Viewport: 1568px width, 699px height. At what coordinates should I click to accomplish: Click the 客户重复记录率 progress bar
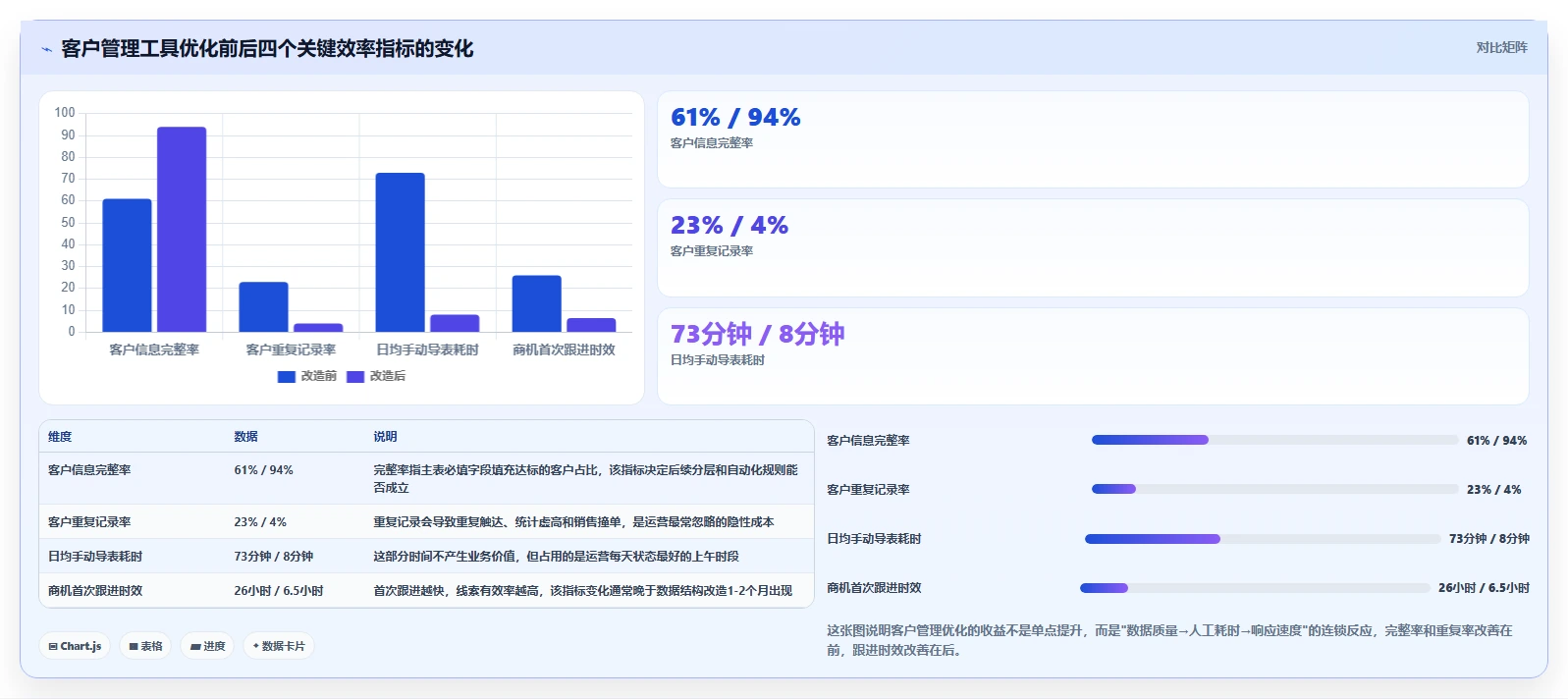pyautogui.click(x=1274, y=489)
